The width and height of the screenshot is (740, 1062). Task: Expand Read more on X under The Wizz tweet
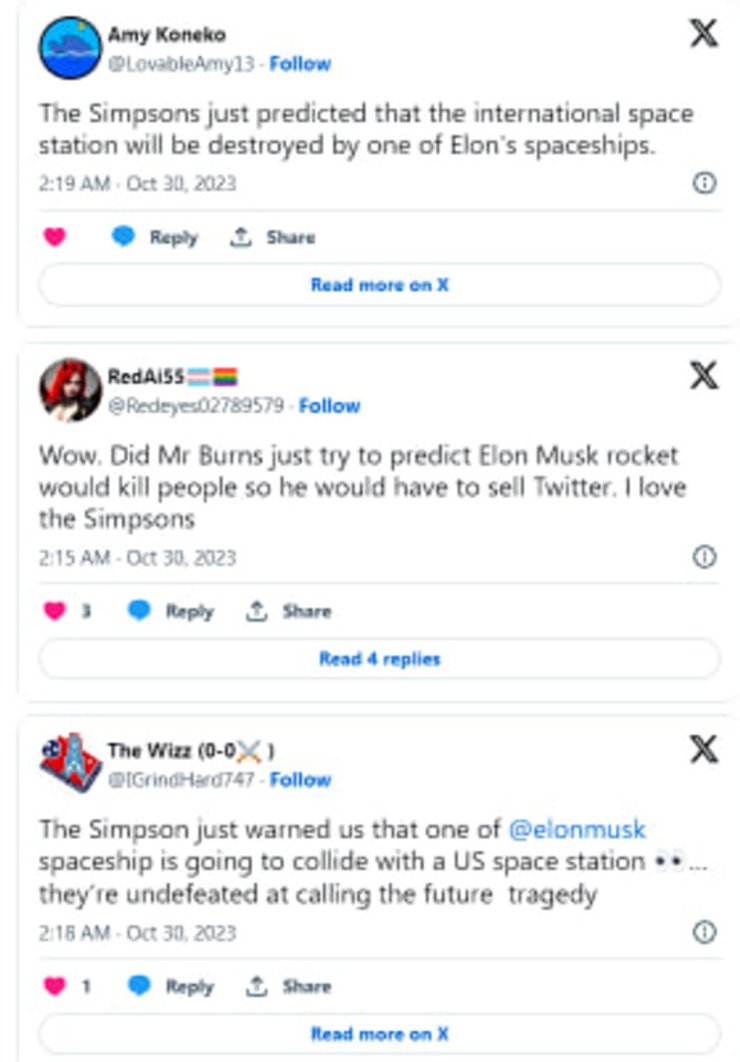coord(379,1033)
